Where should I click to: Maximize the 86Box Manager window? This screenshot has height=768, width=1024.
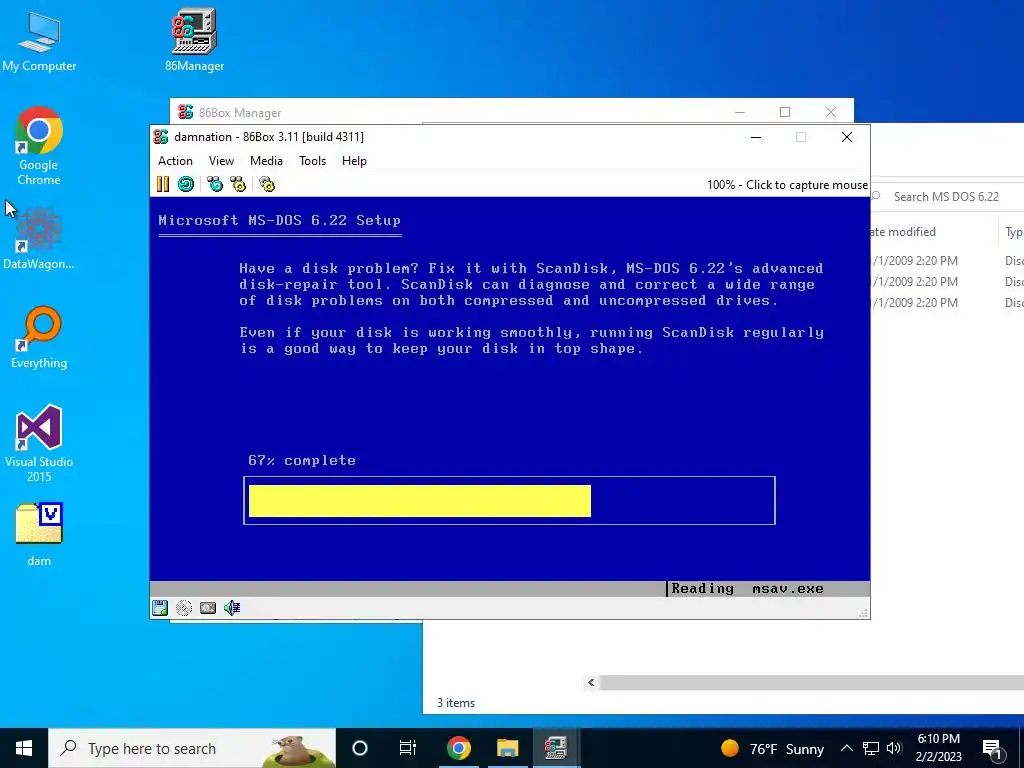click(785, 112)
